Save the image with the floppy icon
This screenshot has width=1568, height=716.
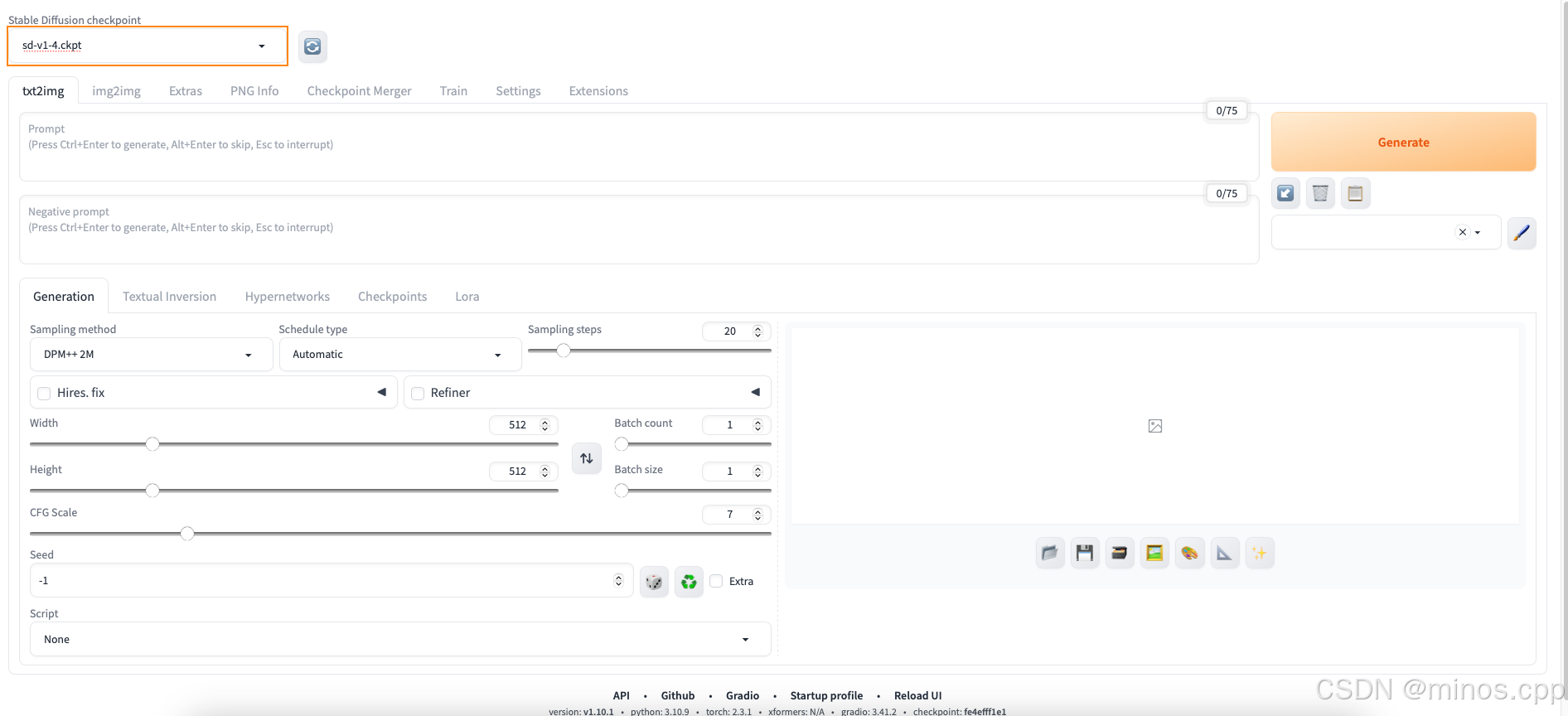tap(1085, 553)
